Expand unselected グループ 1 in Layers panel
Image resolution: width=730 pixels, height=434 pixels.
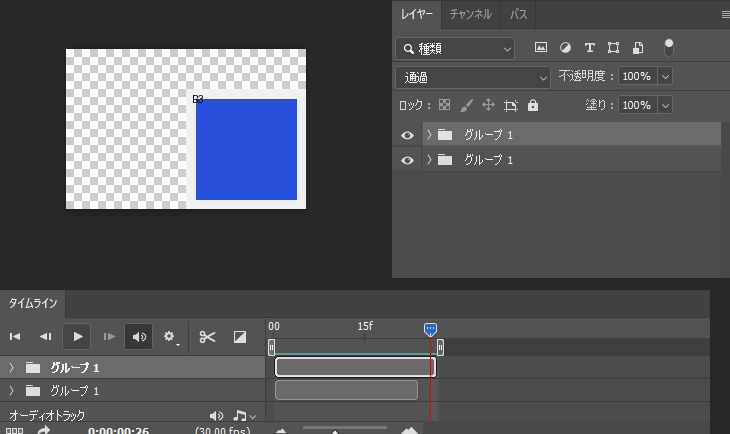pyautogui.click(x=429, y=160)
